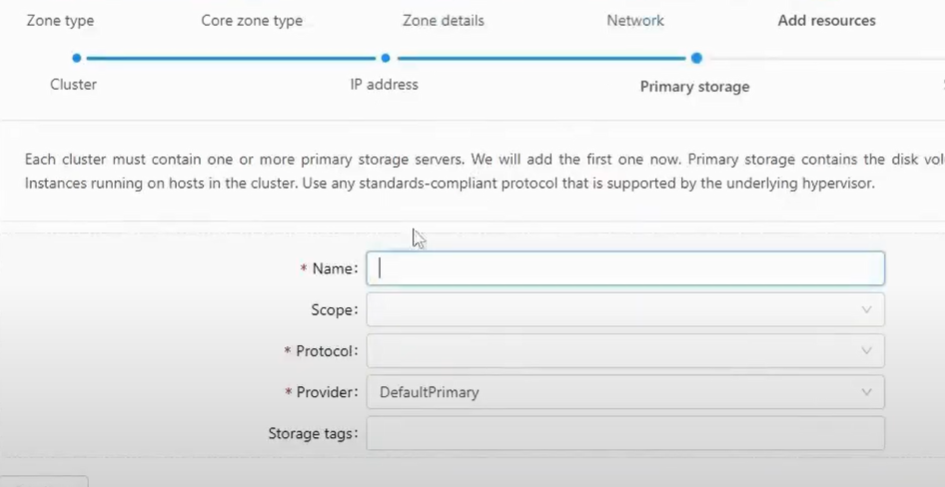Viewport: 945px width, 487px height.
Task: Click the Scope field label
Action: click(x=334, y=310)
